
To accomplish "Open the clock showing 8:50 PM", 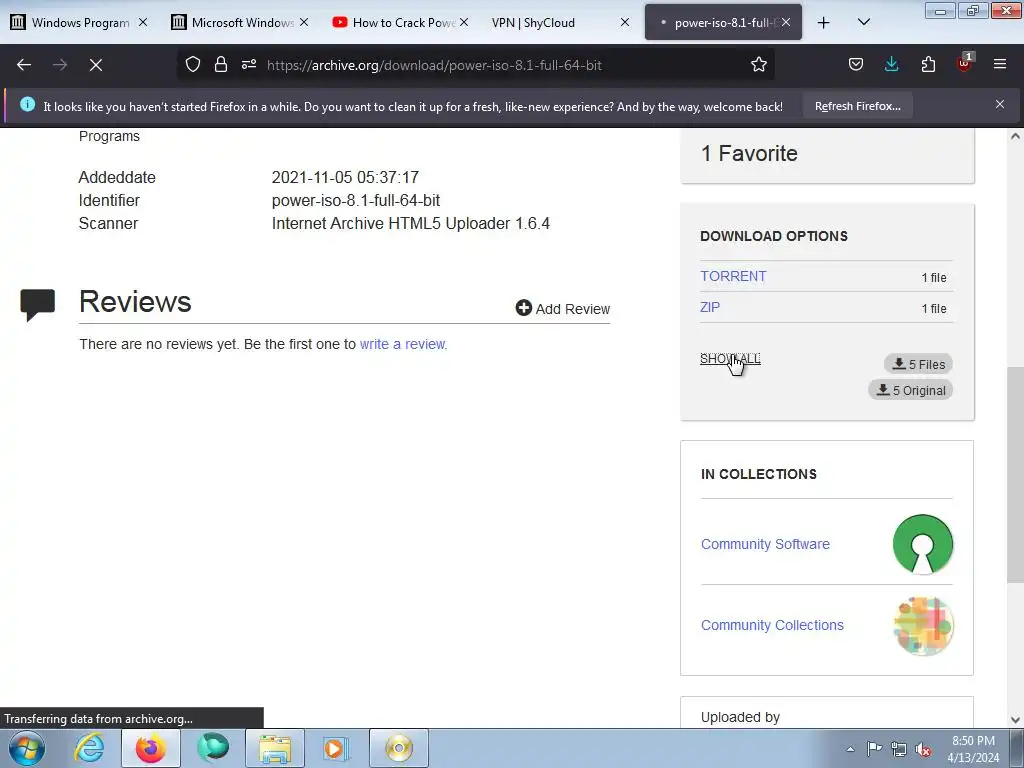I will [x=973, y=749].
